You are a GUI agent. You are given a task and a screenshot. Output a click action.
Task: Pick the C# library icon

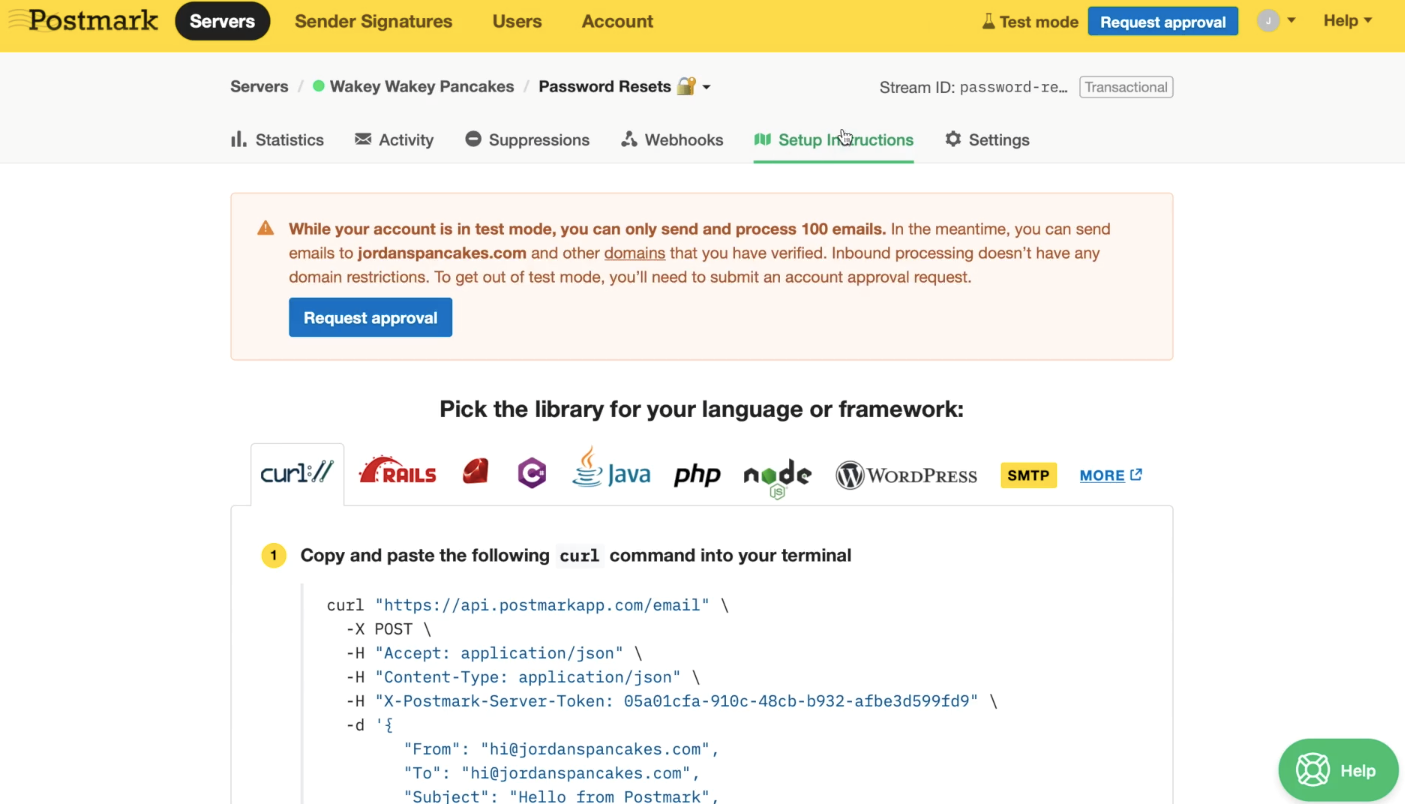tap(532, 473)
